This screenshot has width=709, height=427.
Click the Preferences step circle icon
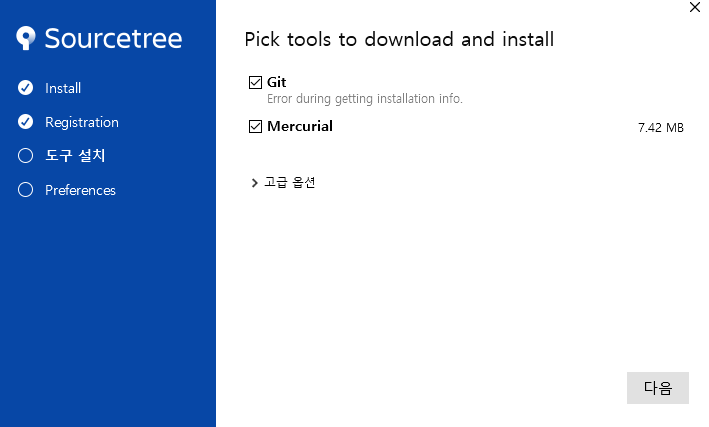point(25,190)
